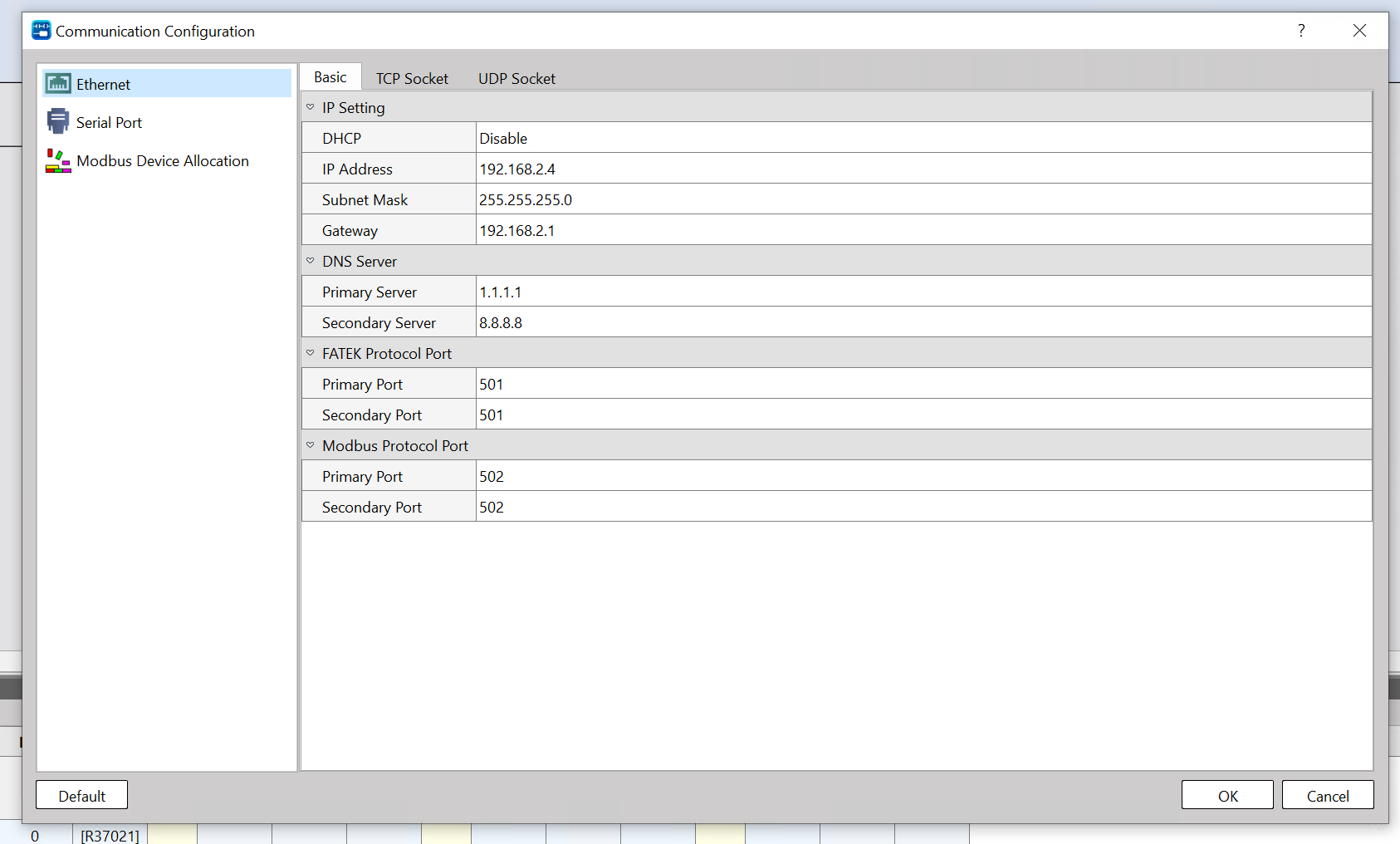Click the question mark help button
The width and height of the screenshot is (1400, 844).
point(1300,31)
